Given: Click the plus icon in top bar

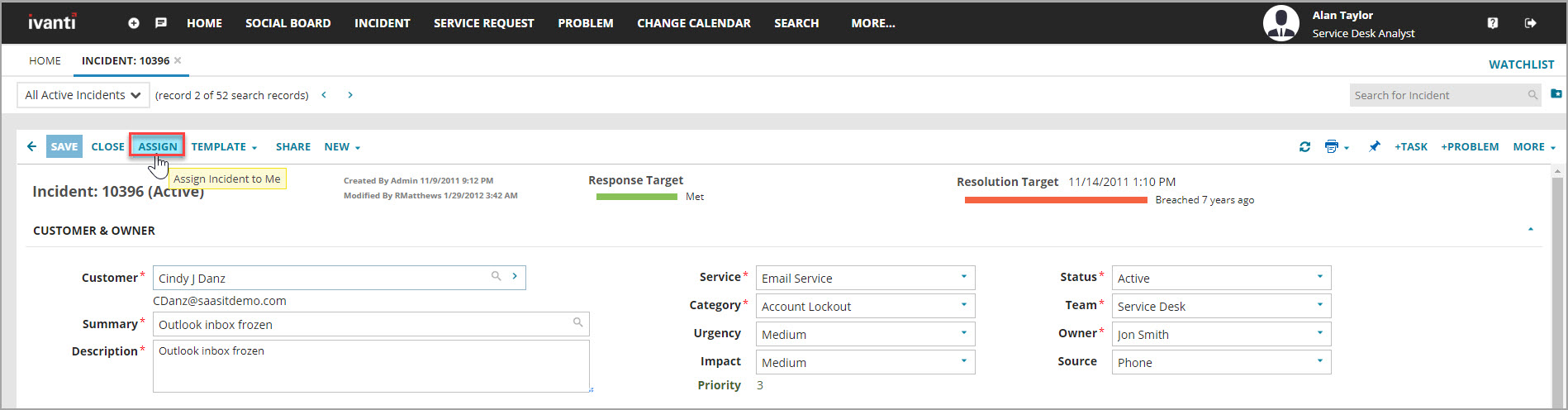Looking at the screenshot, I should point(133,23).
